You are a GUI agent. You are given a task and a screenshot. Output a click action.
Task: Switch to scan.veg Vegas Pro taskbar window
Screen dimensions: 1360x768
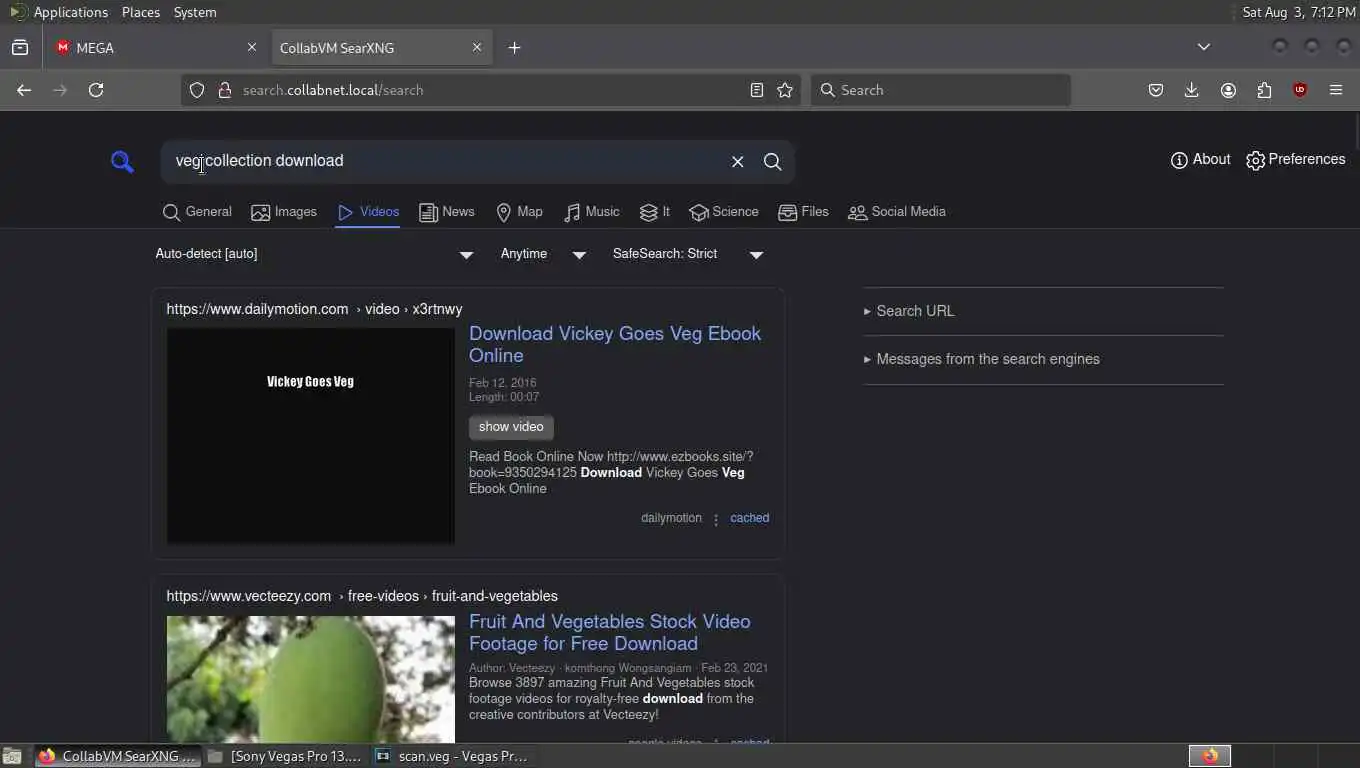[x=453, y=756]
